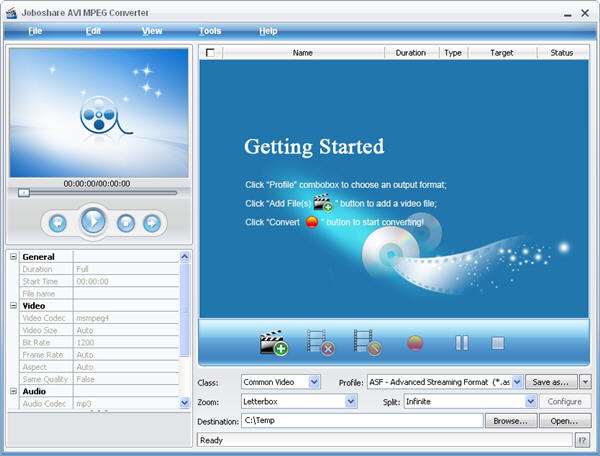Click the Name column header
600x456 pixels.
coord(303,52)
